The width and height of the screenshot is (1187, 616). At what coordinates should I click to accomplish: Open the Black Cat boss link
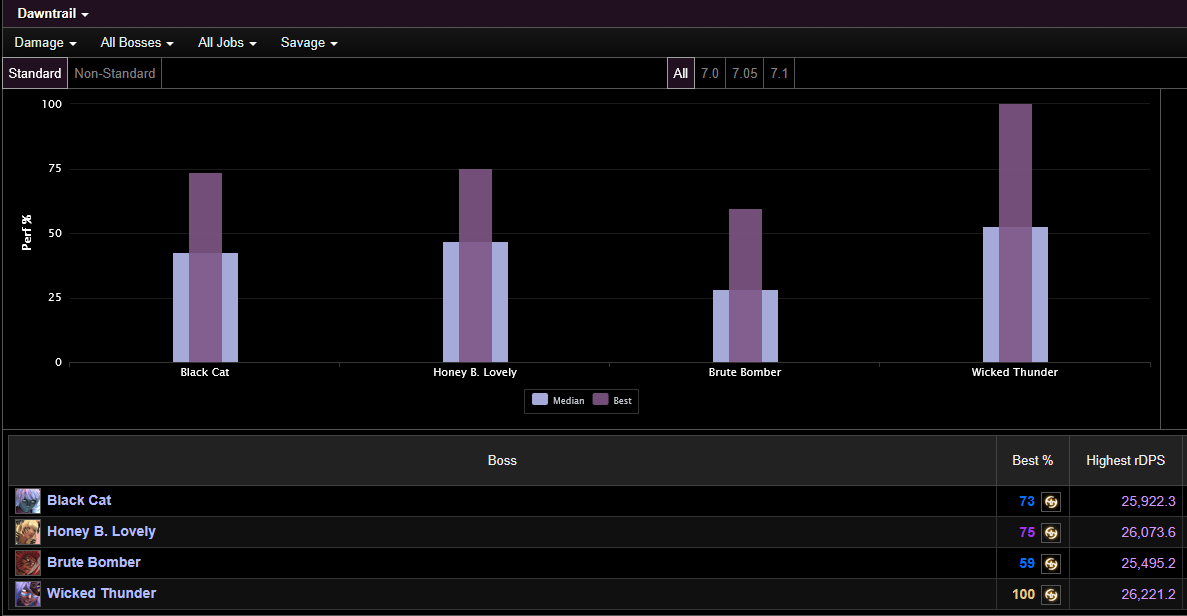[79, 500]
